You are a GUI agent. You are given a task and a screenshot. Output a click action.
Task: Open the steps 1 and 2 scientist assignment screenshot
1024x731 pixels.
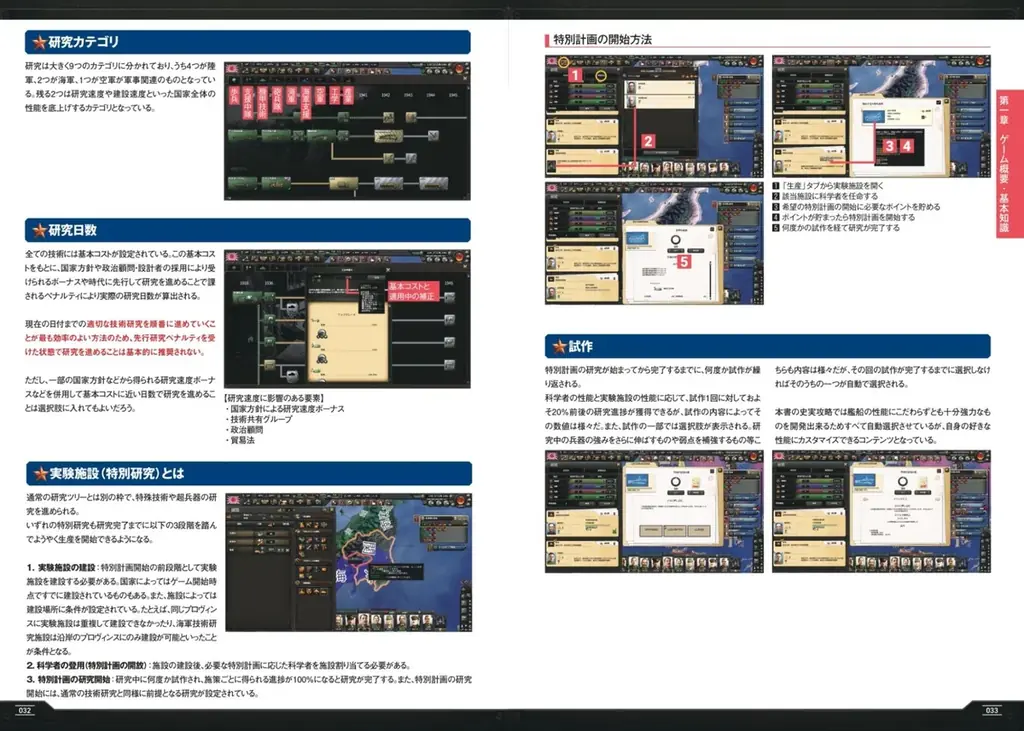[x=654, y=116]
